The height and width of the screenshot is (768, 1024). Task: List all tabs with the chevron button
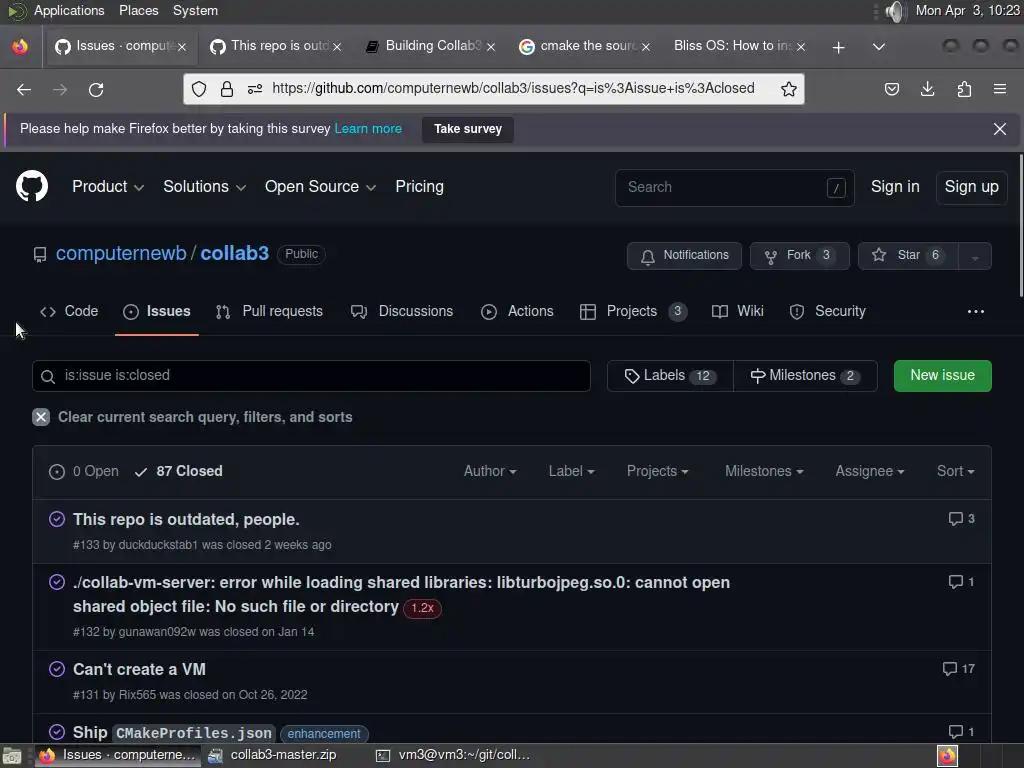(879, 47)
